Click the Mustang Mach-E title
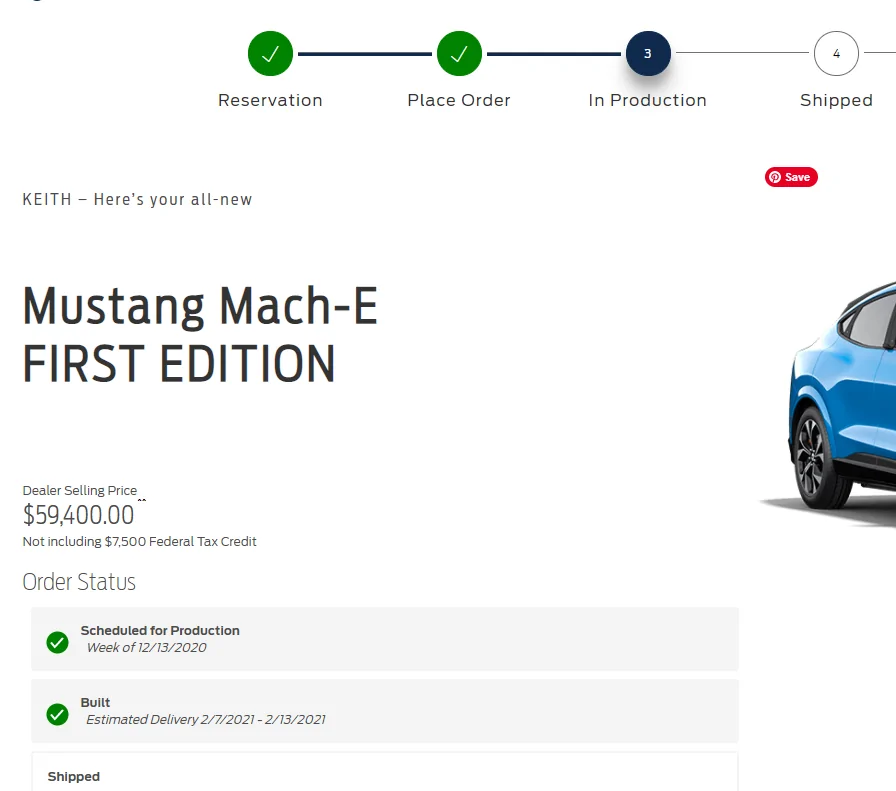The image size is (896, 791). pyautogui.click(x=200, y=307)
